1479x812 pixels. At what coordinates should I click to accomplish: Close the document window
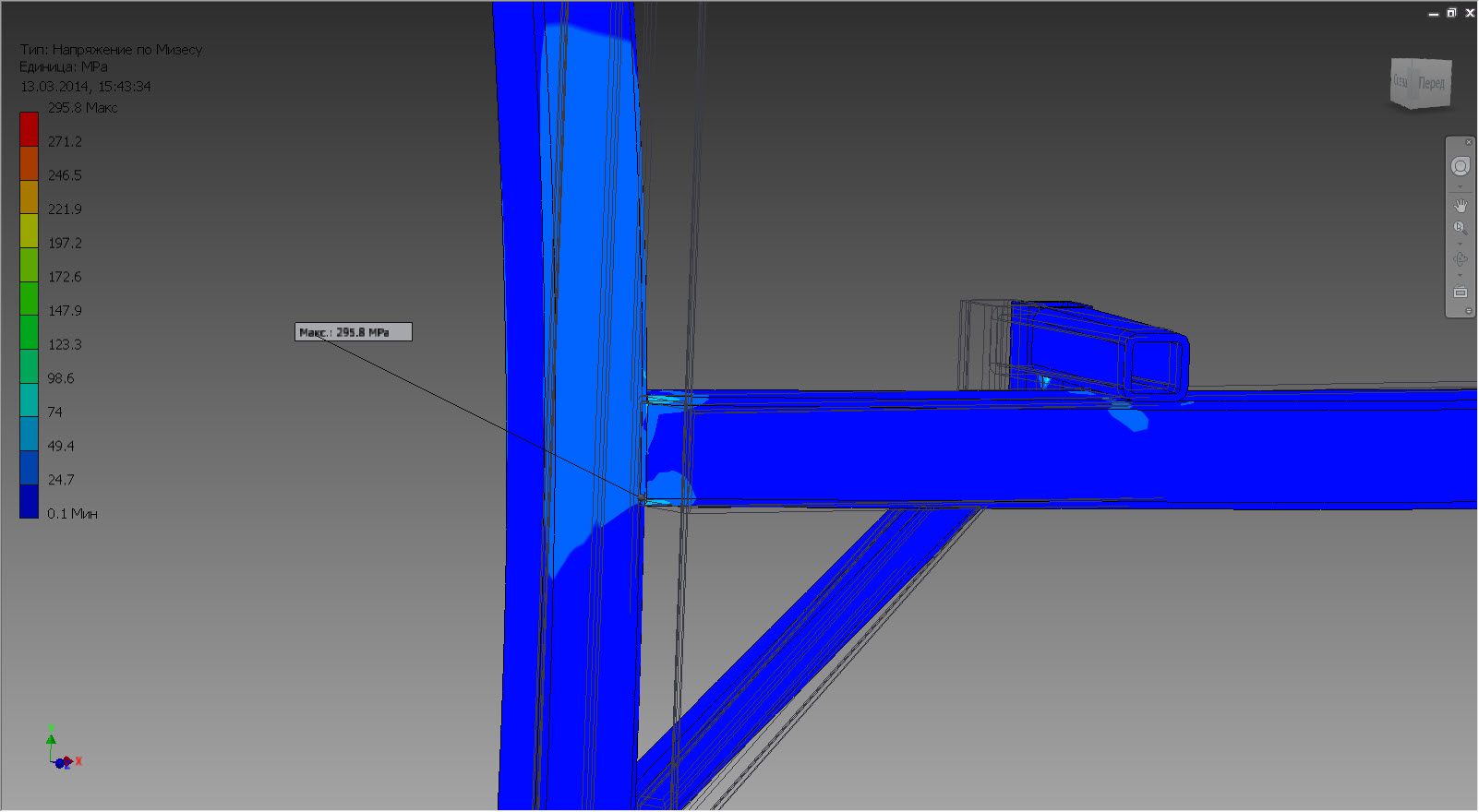point(1470,13)
